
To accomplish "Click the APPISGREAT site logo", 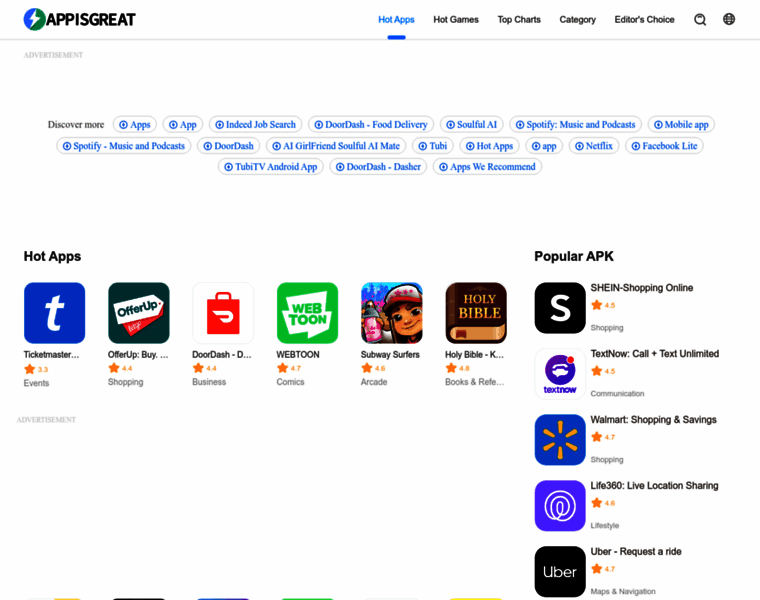I will click(x=79, y=19).
